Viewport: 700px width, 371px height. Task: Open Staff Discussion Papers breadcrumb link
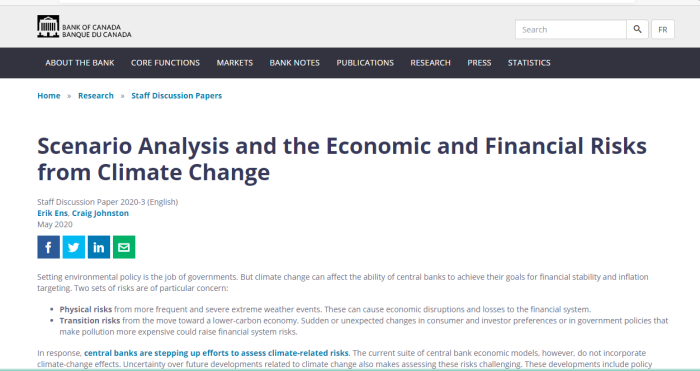coord(176,96)
